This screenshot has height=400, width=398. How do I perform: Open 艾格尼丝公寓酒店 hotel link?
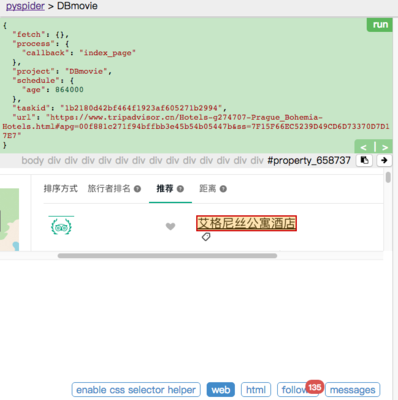(x=246, y=223)
